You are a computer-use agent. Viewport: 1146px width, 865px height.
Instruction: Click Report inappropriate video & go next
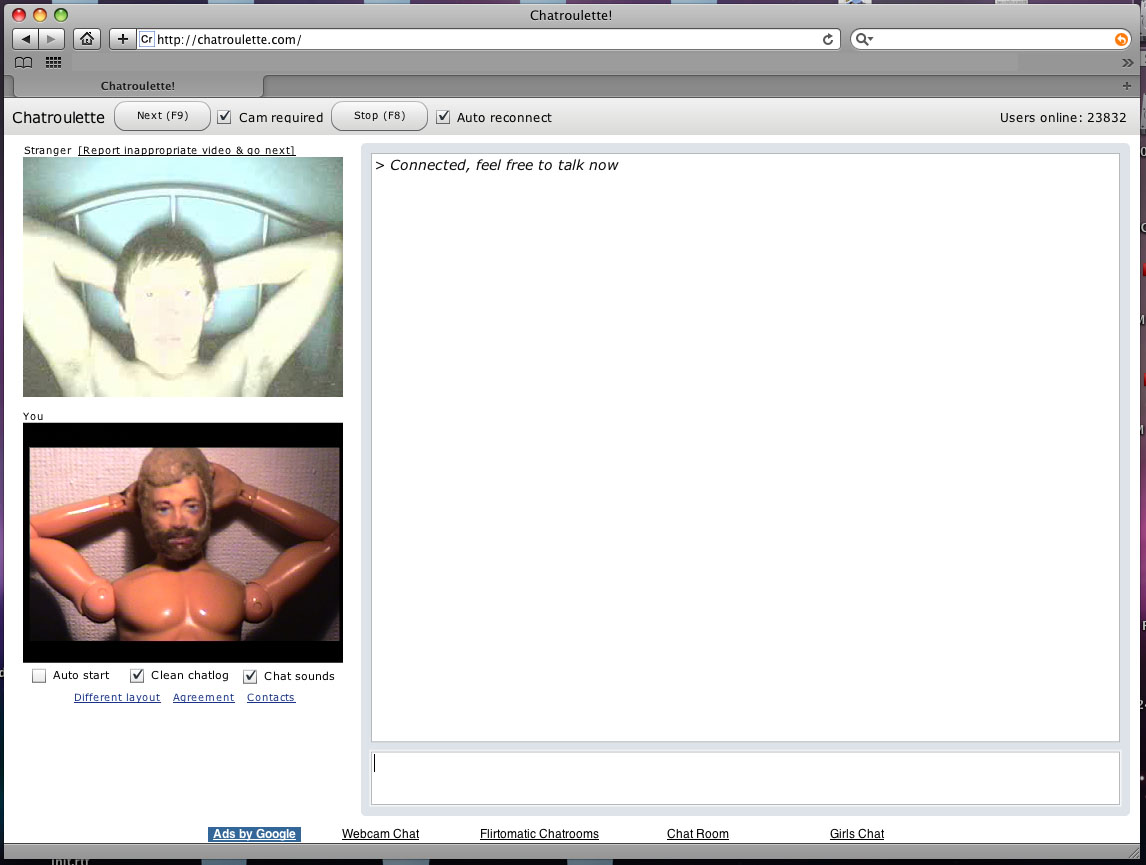pos(186,150)
